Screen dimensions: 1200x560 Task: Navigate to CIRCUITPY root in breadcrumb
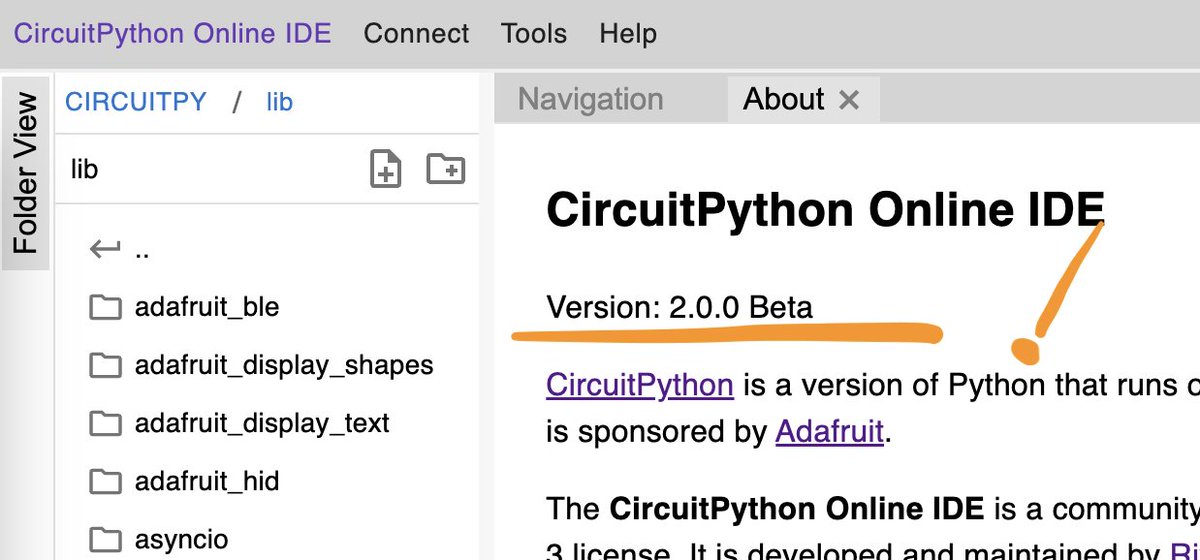click(136, 101)
